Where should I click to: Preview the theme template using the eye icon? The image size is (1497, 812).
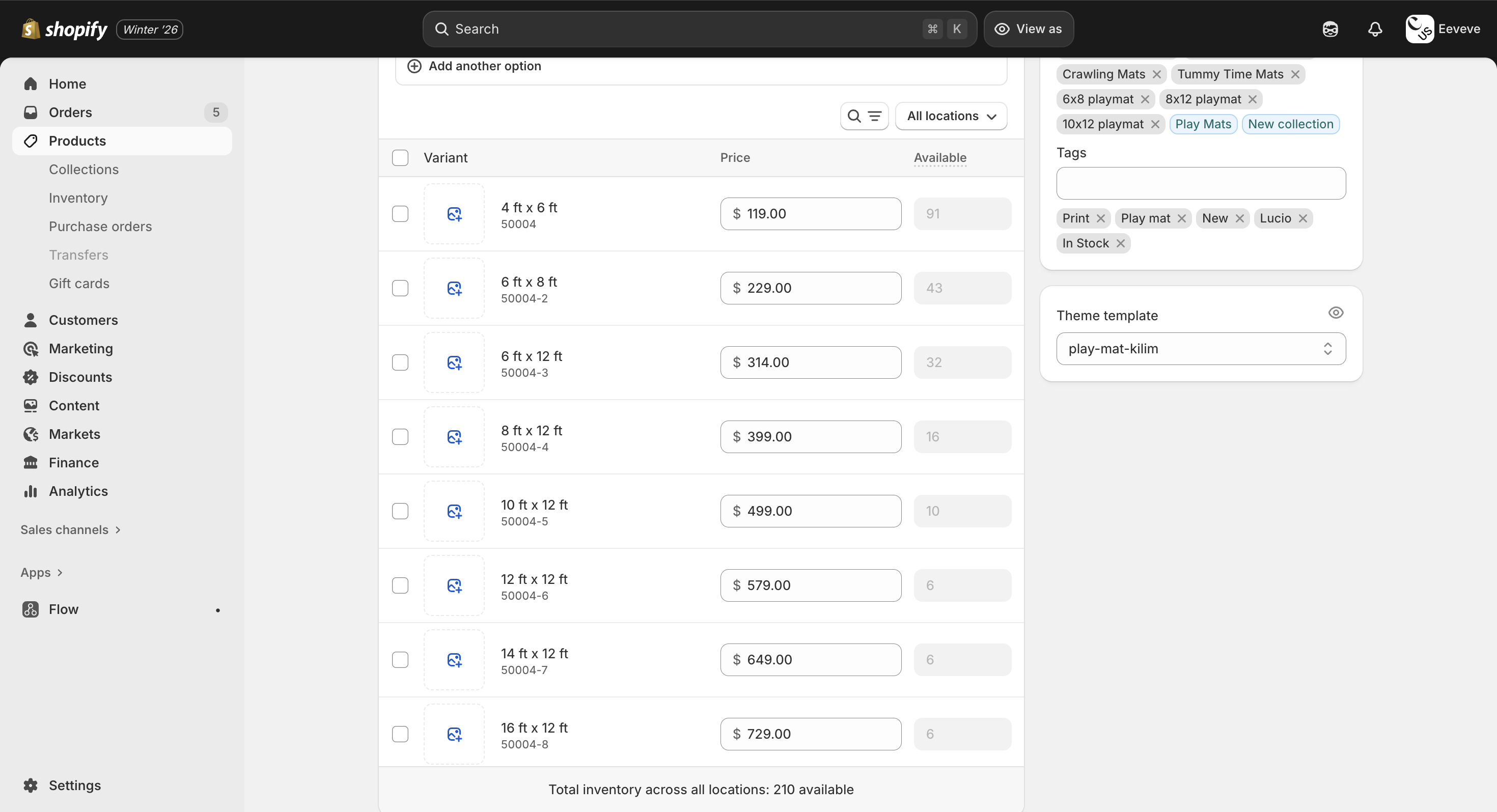[1336, 313]
